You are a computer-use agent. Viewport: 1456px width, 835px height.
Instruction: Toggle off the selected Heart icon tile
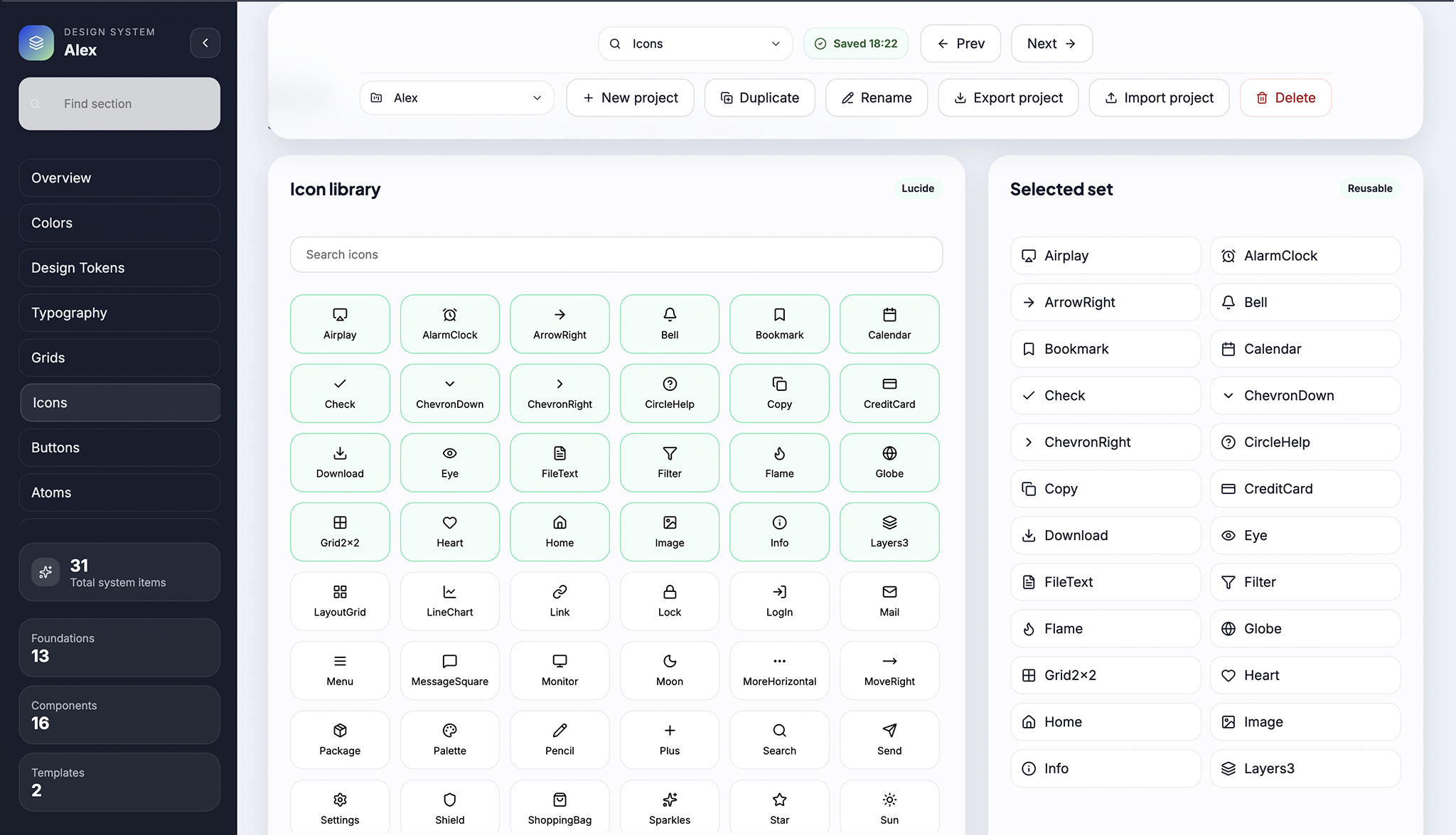coord(449,532)
